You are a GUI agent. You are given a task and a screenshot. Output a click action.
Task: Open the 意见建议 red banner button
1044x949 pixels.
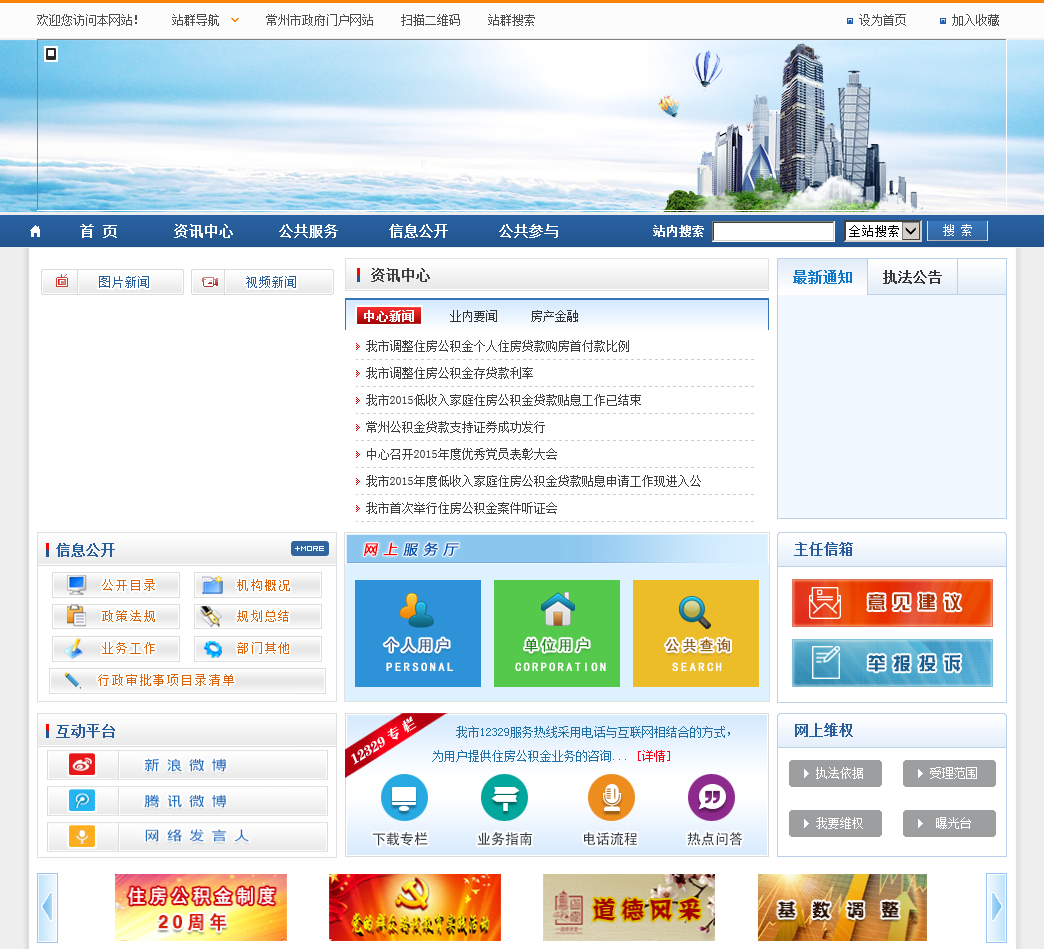(x=892, y=603)
